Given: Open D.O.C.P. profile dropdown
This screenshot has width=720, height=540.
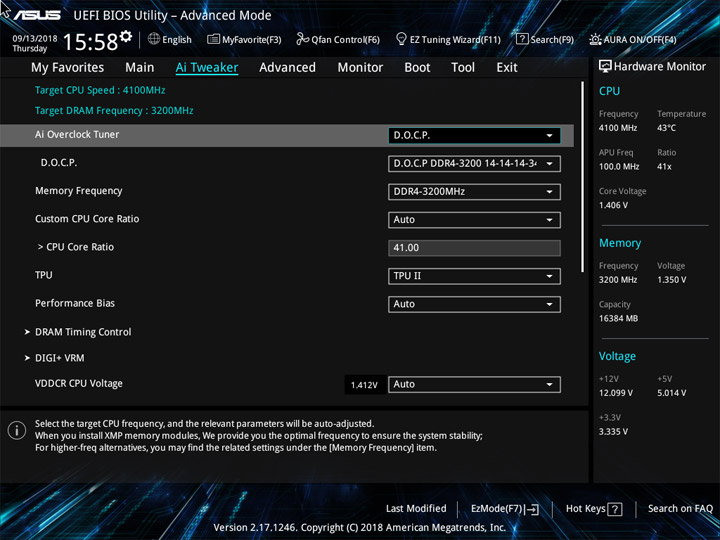Looking at the screenshot, I should point(474,164).
